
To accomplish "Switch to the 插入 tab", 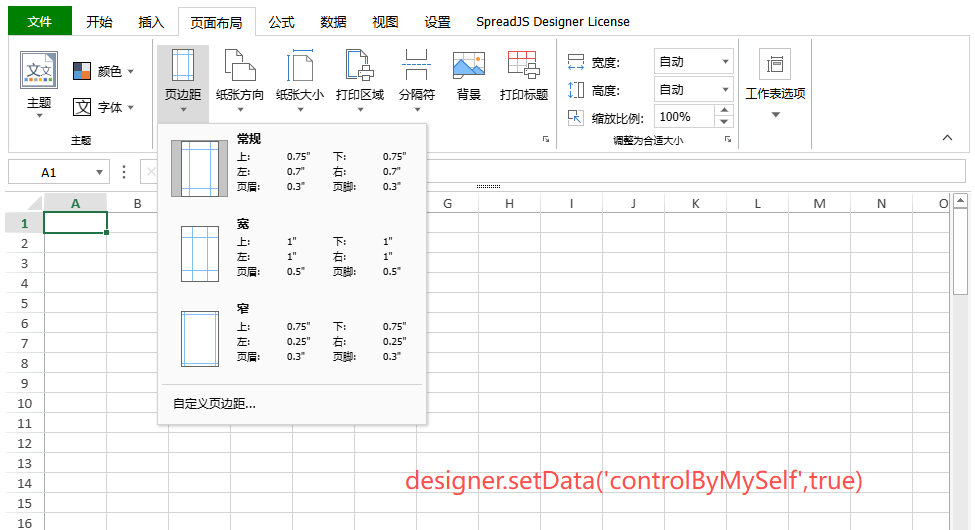I will 151,22.
